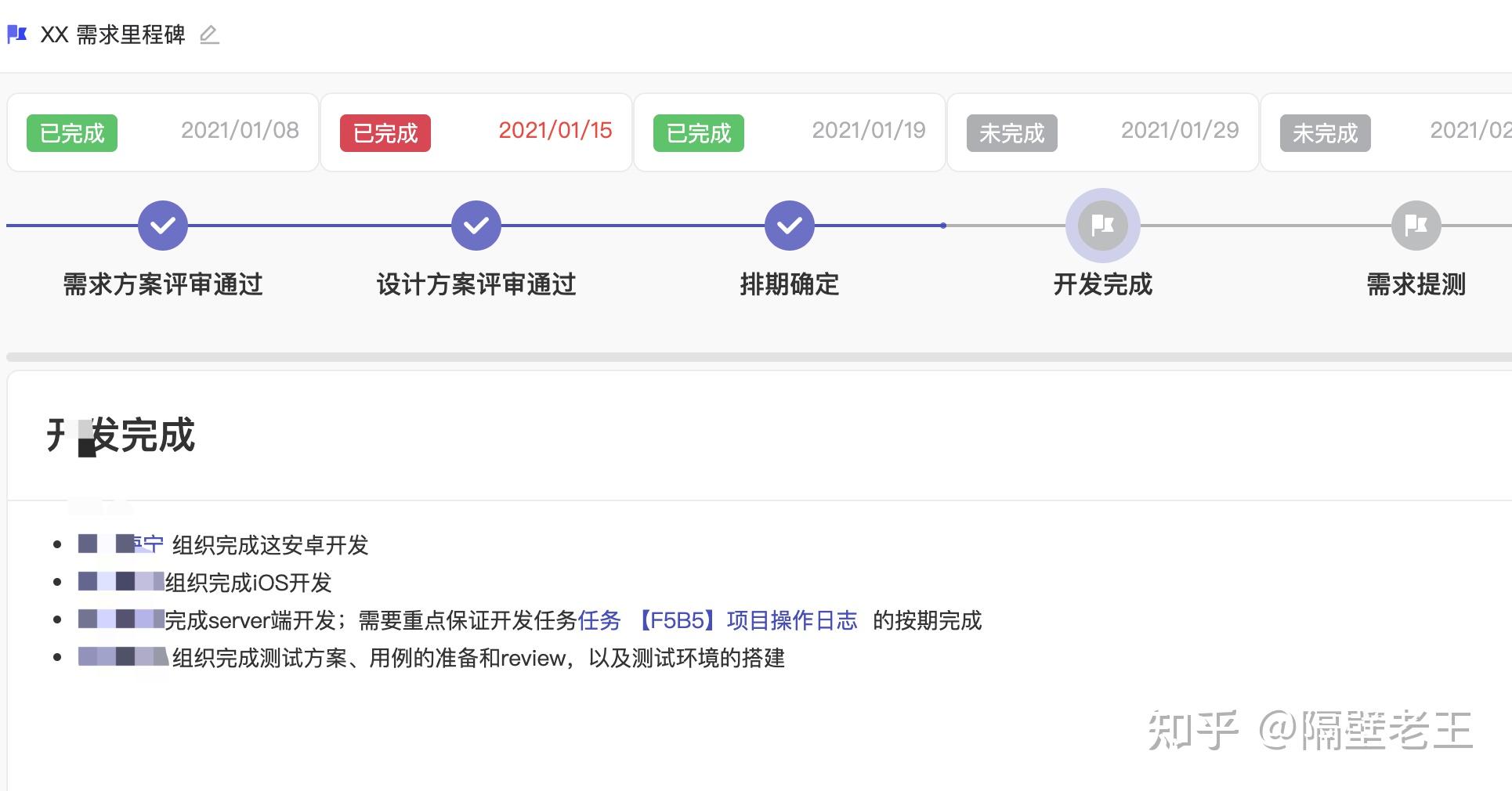The image size is (1512, 791).
Task: Click the 开发完成 label under the timeline
Action: click(1103, 284)
